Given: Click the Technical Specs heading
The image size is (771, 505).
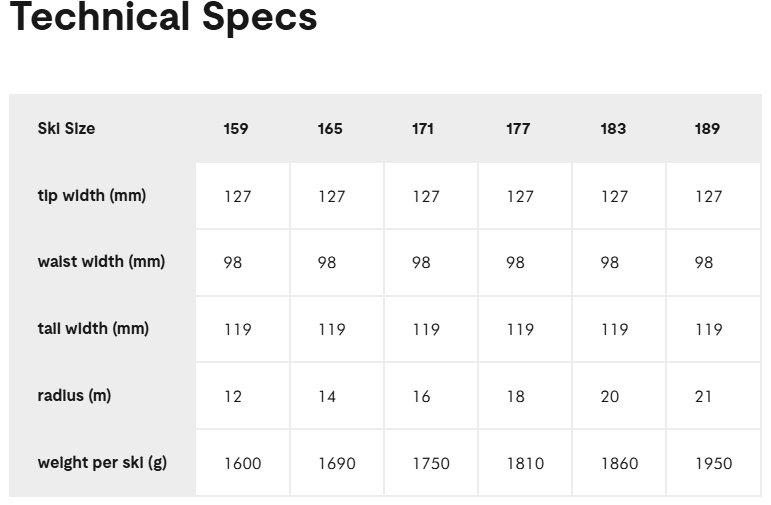Looking at the screenshot, I should (x=163, y=17).
